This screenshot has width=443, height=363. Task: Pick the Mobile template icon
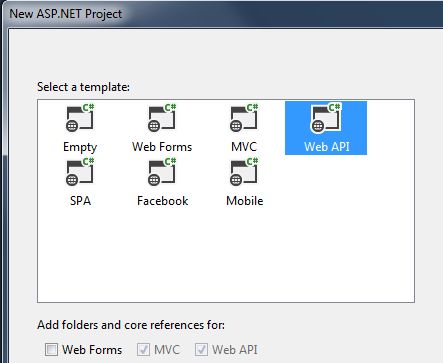point(244,172)
